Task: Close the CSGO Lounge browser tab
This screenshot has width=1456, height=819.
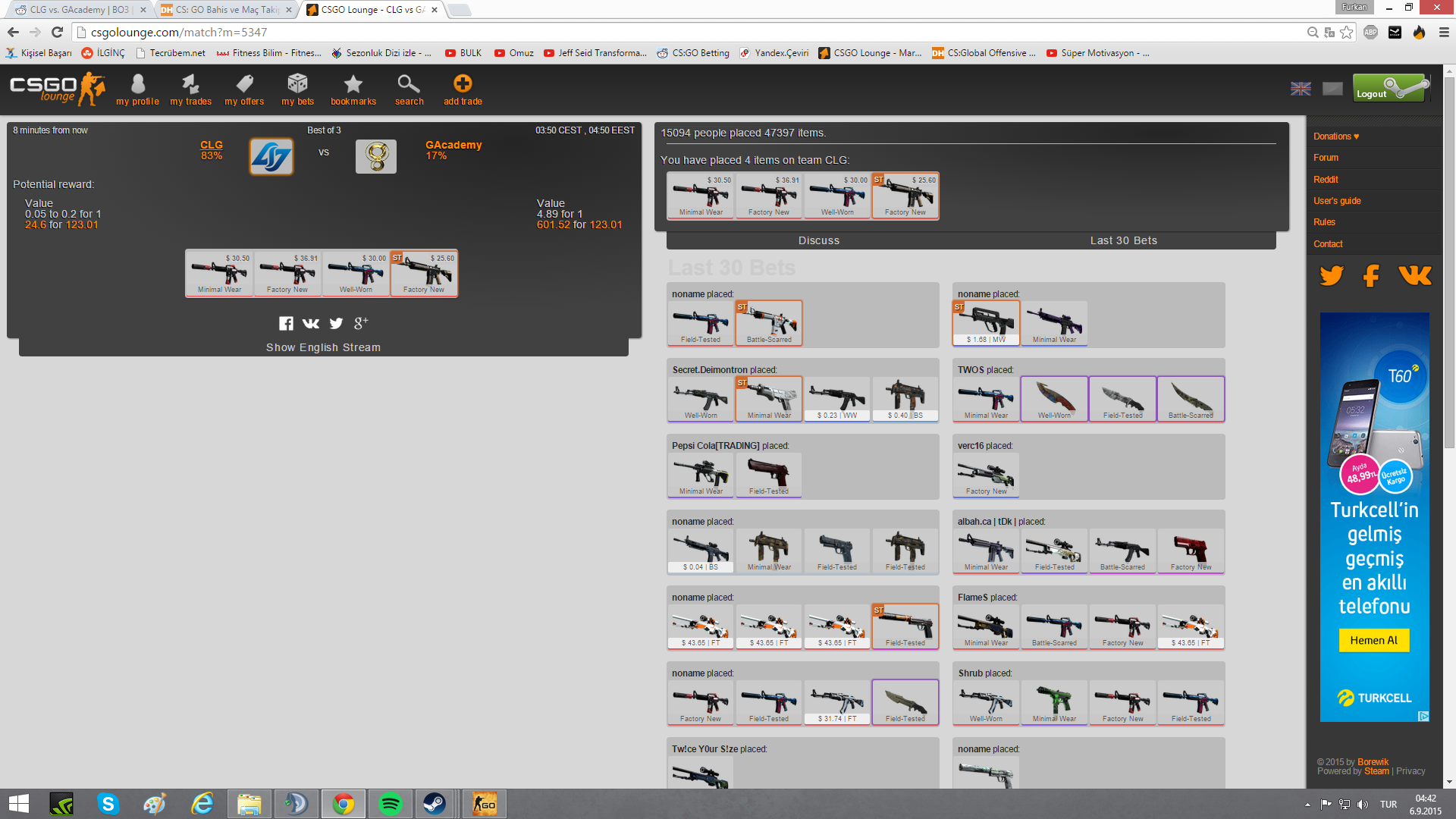Action: [x=435, y=10]
